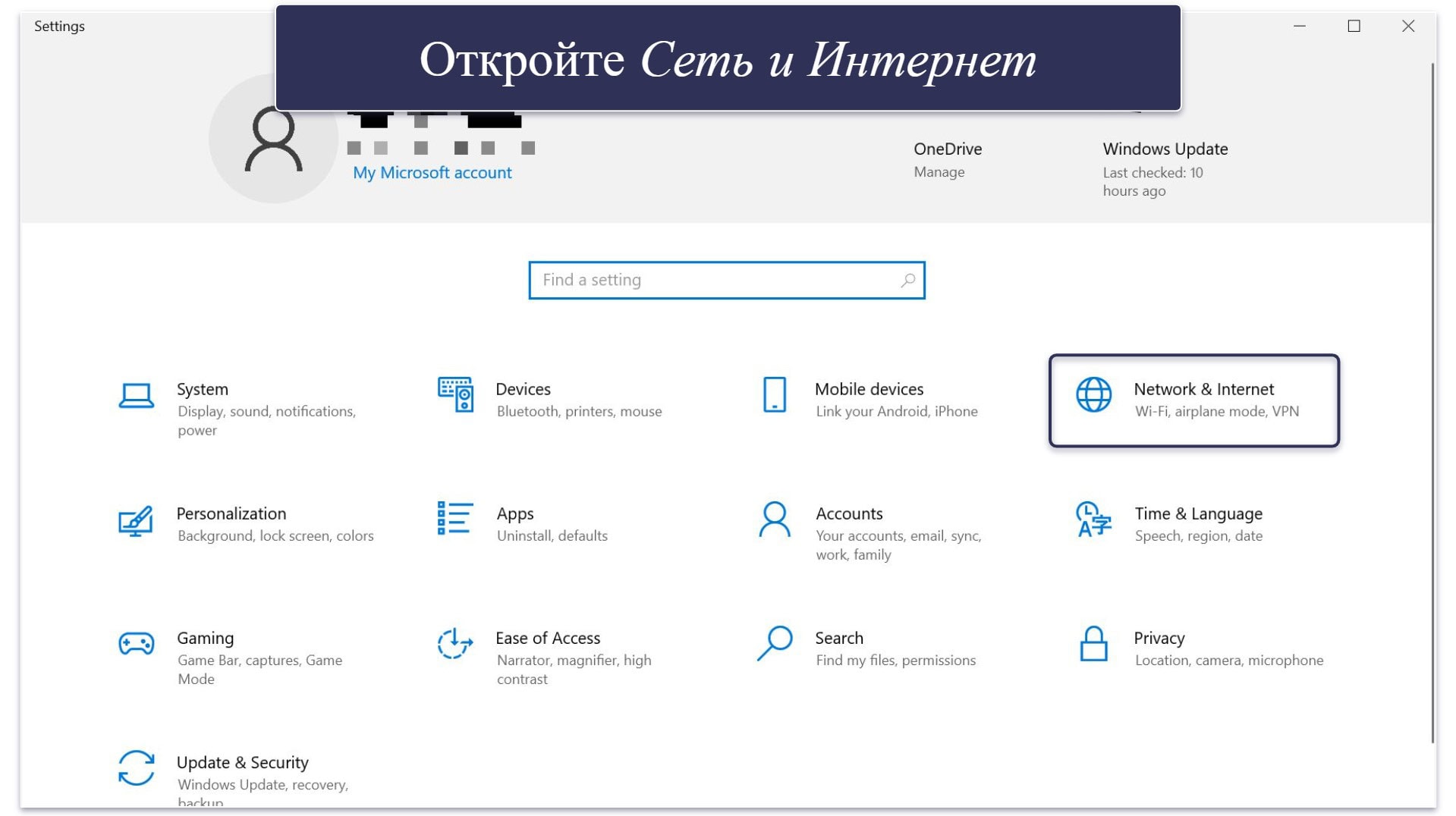Viewport: 1456px width, 816px height.
Task: Click Narrator, magnifier, high contrast description
Action: (x=574, y=670)
